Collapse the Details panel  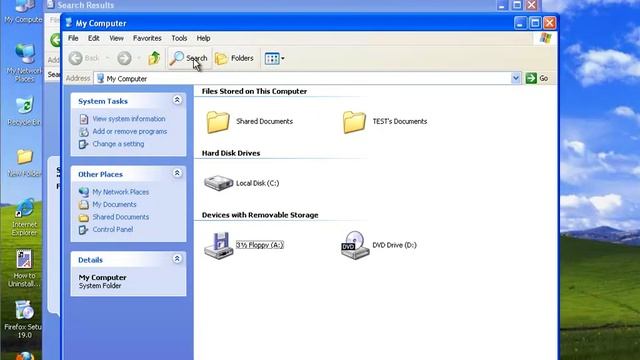(177, 259)
